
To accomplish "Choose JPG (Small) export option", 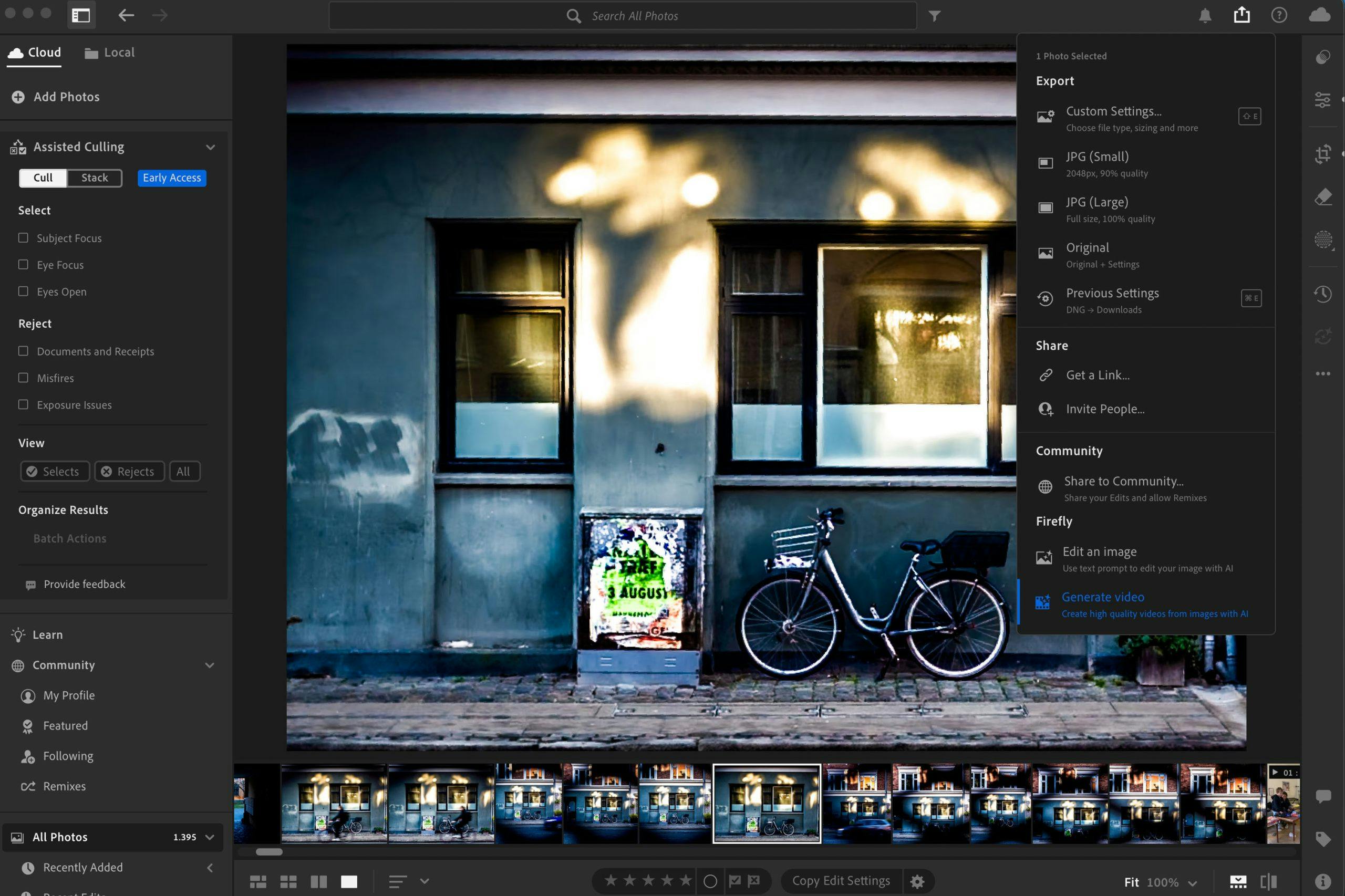I will click(1097, 163).
